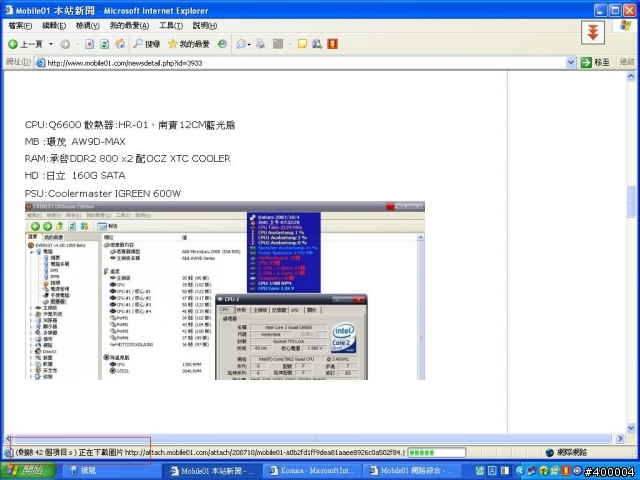Image resolution: width=640 pixels, height=480 pixels.
Task: Switch to the Komica taskbar window
Action: pos(313,471)
